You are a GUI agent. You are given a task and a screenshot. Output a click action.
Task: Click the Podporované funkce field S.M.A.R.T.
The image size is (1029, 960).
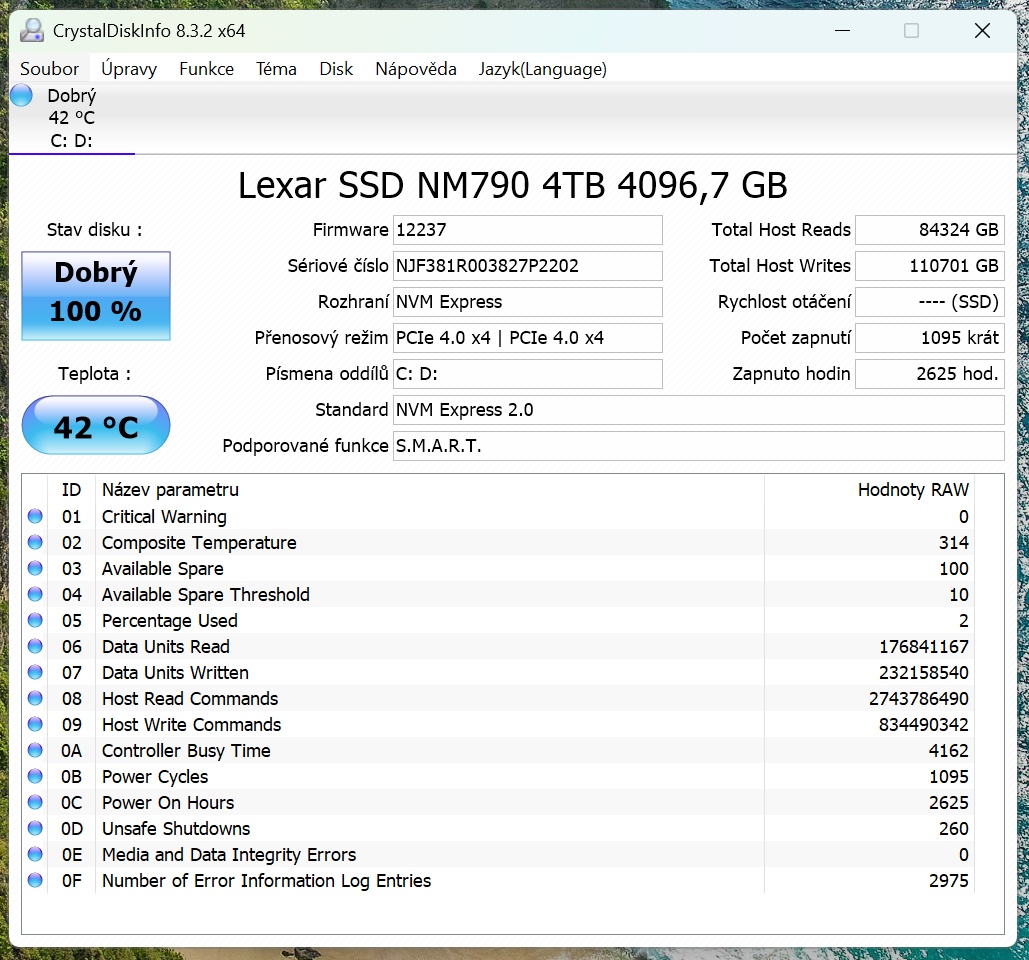(x=698, y=446)
